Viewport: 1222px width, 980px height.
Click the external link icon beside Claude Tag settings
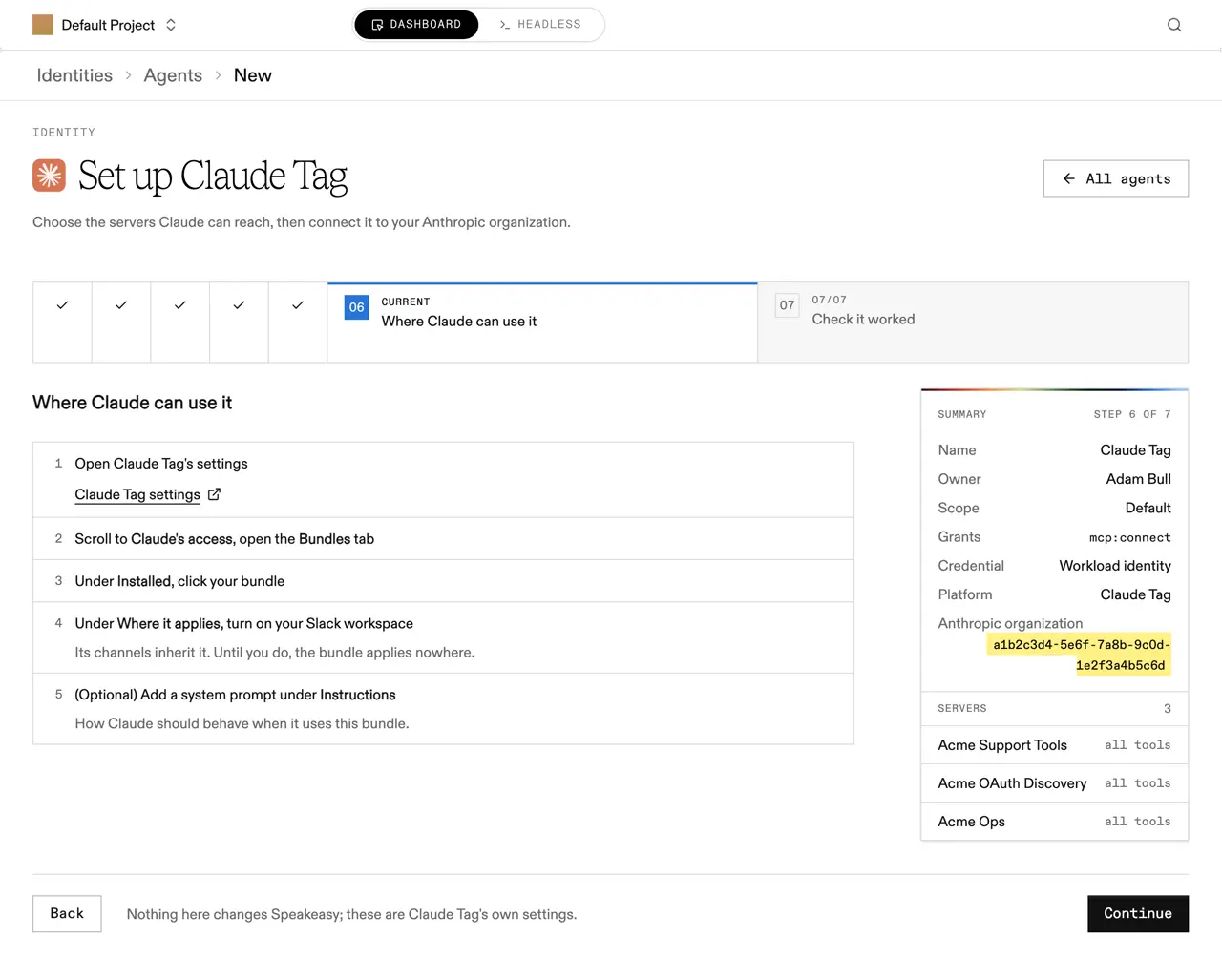(214, 494)
